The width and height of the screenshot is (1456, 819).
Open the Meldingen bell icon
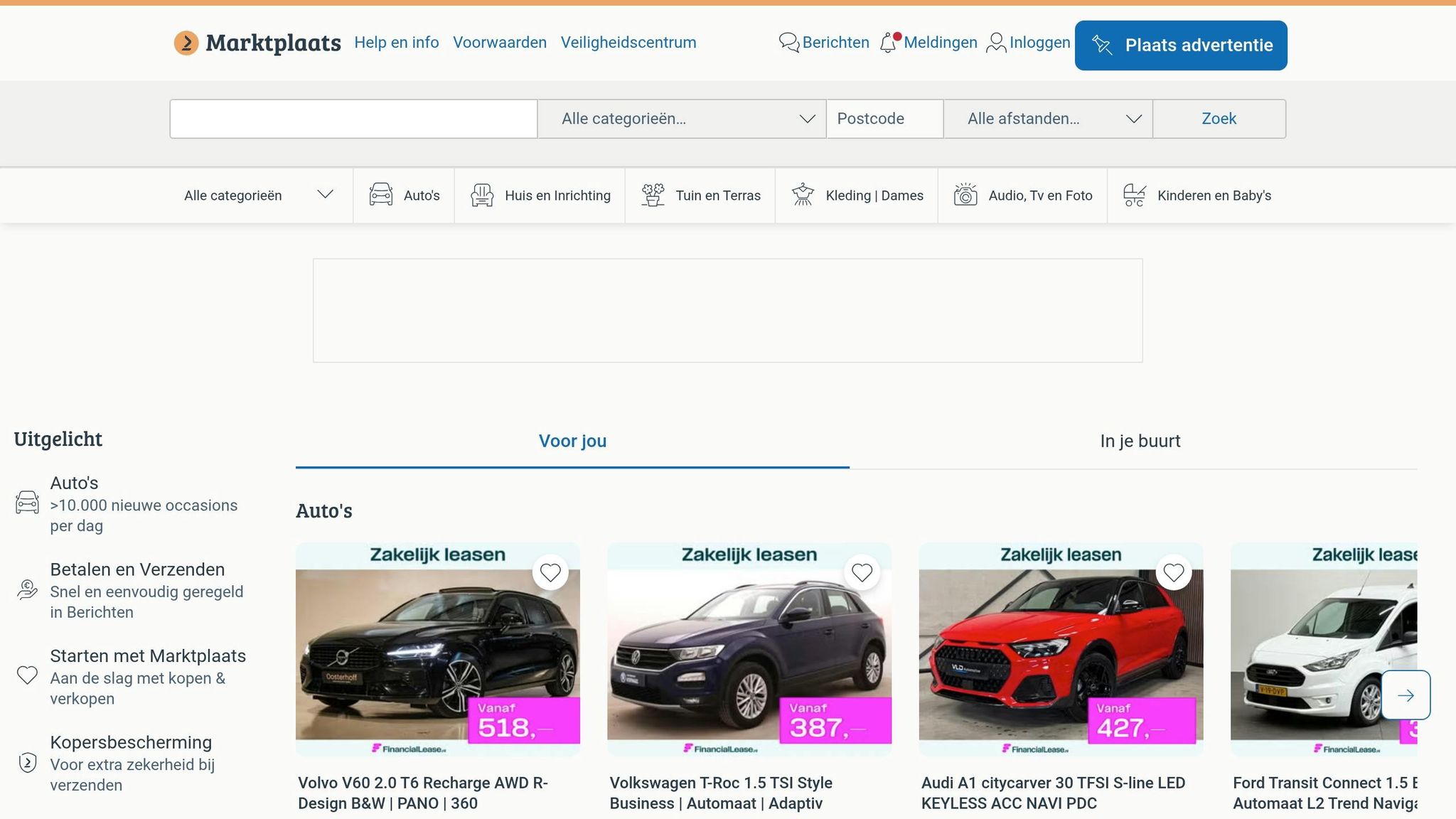tap(889, 43)
